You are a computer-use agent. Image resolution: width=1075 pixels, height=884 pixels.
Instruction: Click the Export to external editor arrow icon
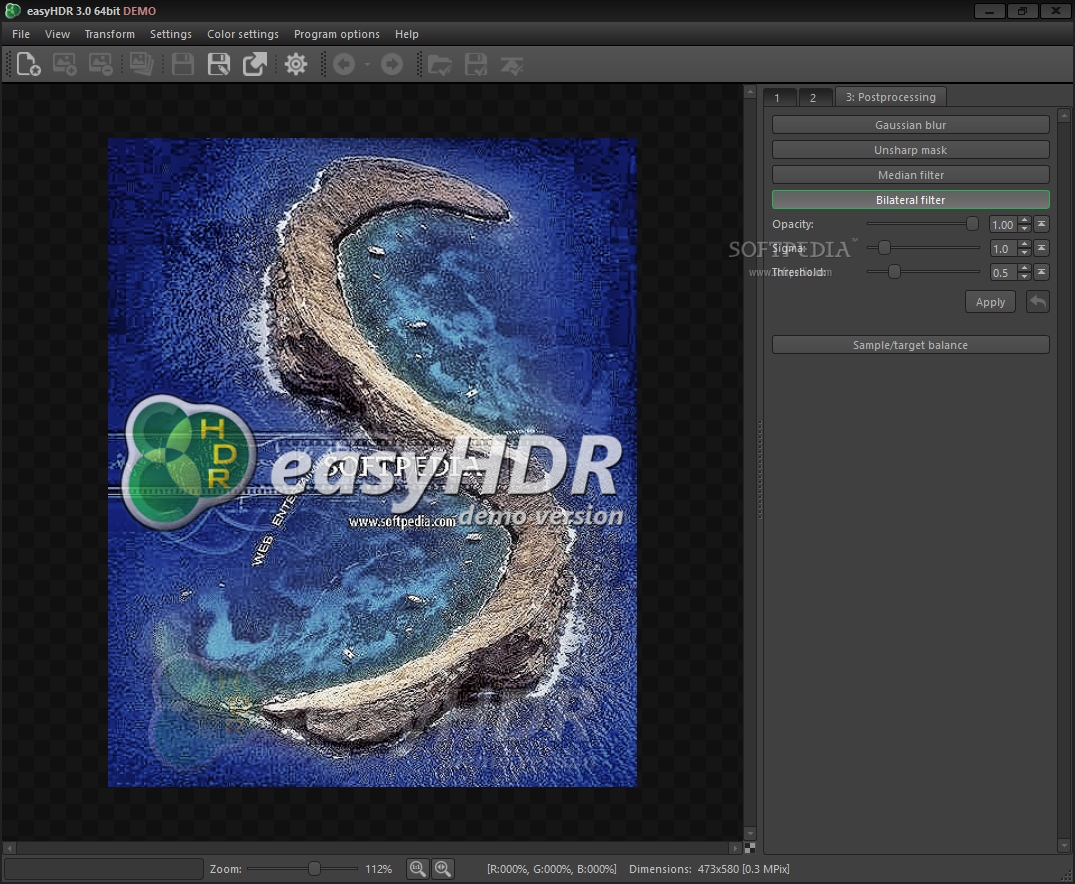(x=255, y=64)
